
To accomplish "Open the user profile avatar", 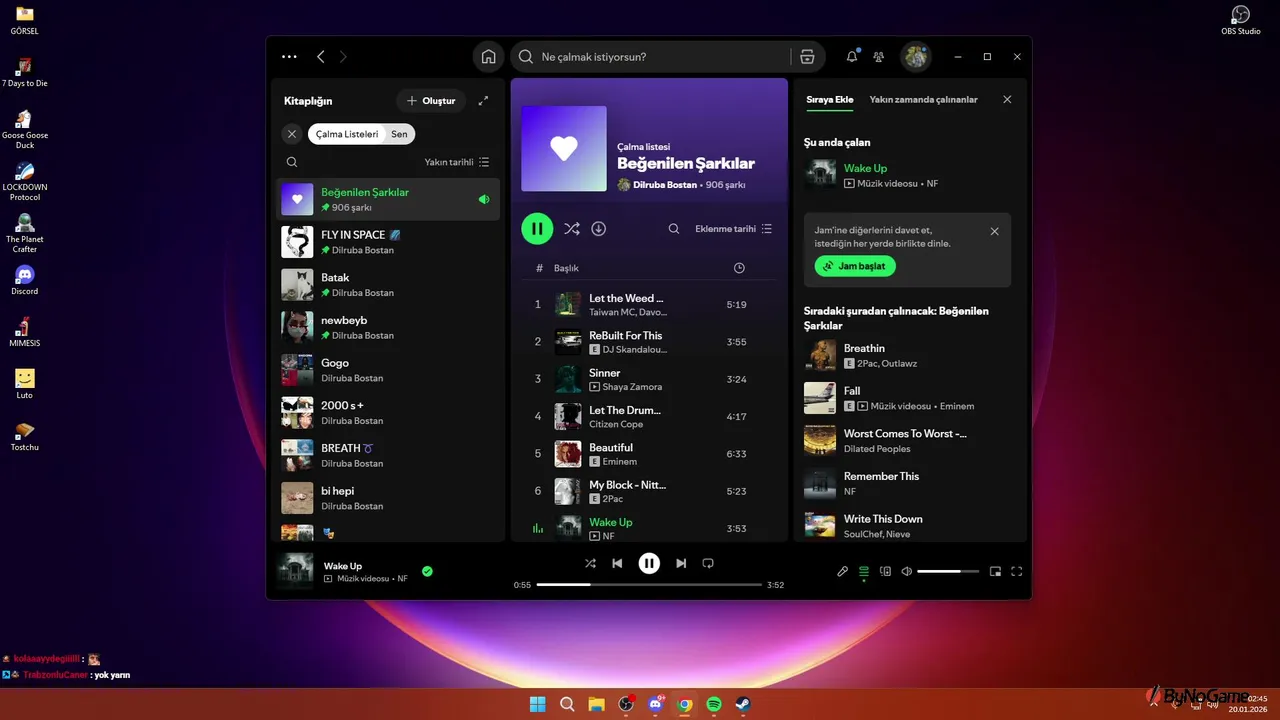I will [x=915, y=57].
